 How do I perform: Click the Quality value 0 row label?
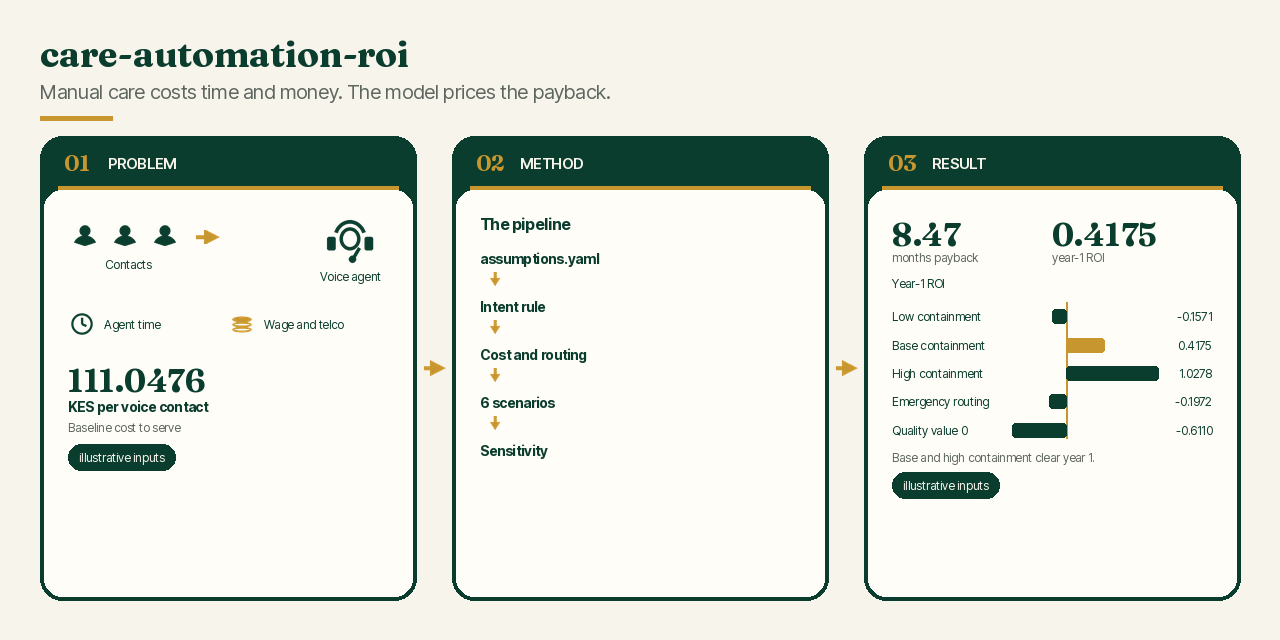coord(930,431)
